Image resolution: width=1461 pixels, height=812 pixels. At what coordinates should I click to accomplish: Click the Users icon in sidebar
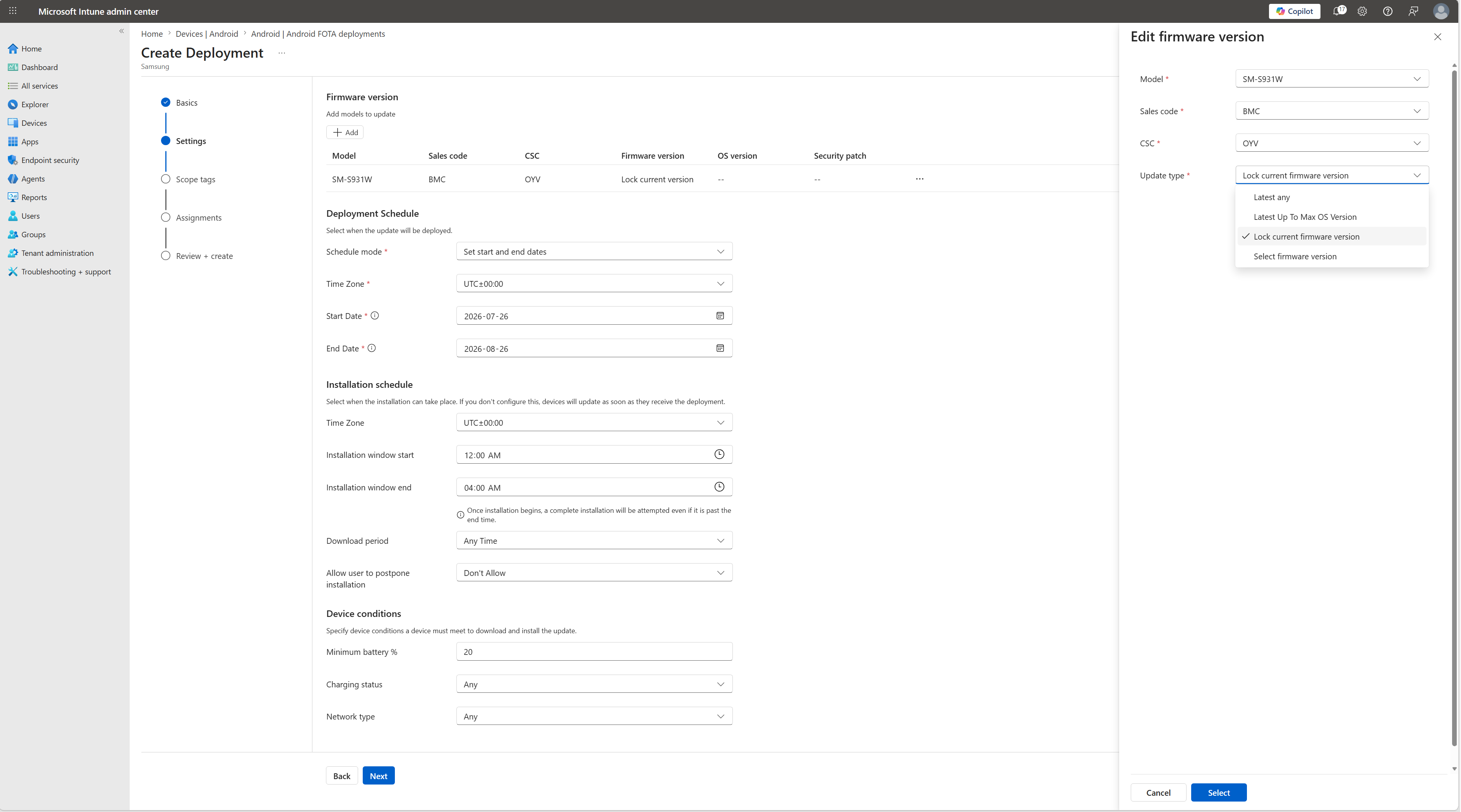point(12,216)
